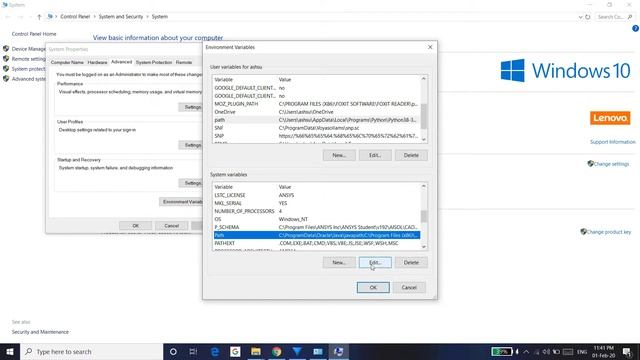Click the Control Panel breadcrumb
The width and height of the screenshot is (640, 360).
(x=75, y=17)
